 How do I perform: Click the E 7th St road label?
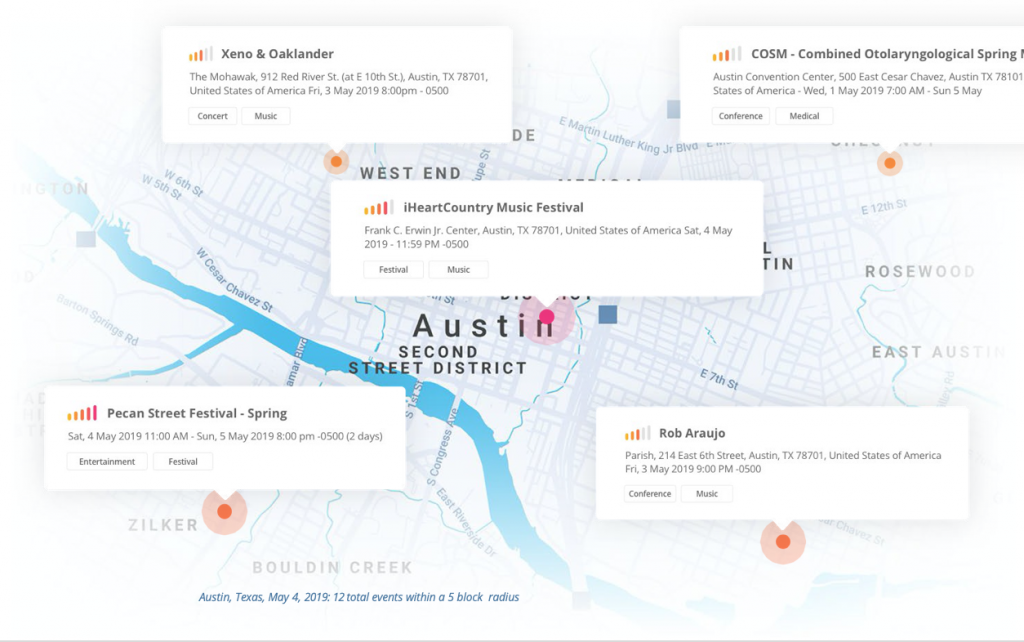coord(719,379)
